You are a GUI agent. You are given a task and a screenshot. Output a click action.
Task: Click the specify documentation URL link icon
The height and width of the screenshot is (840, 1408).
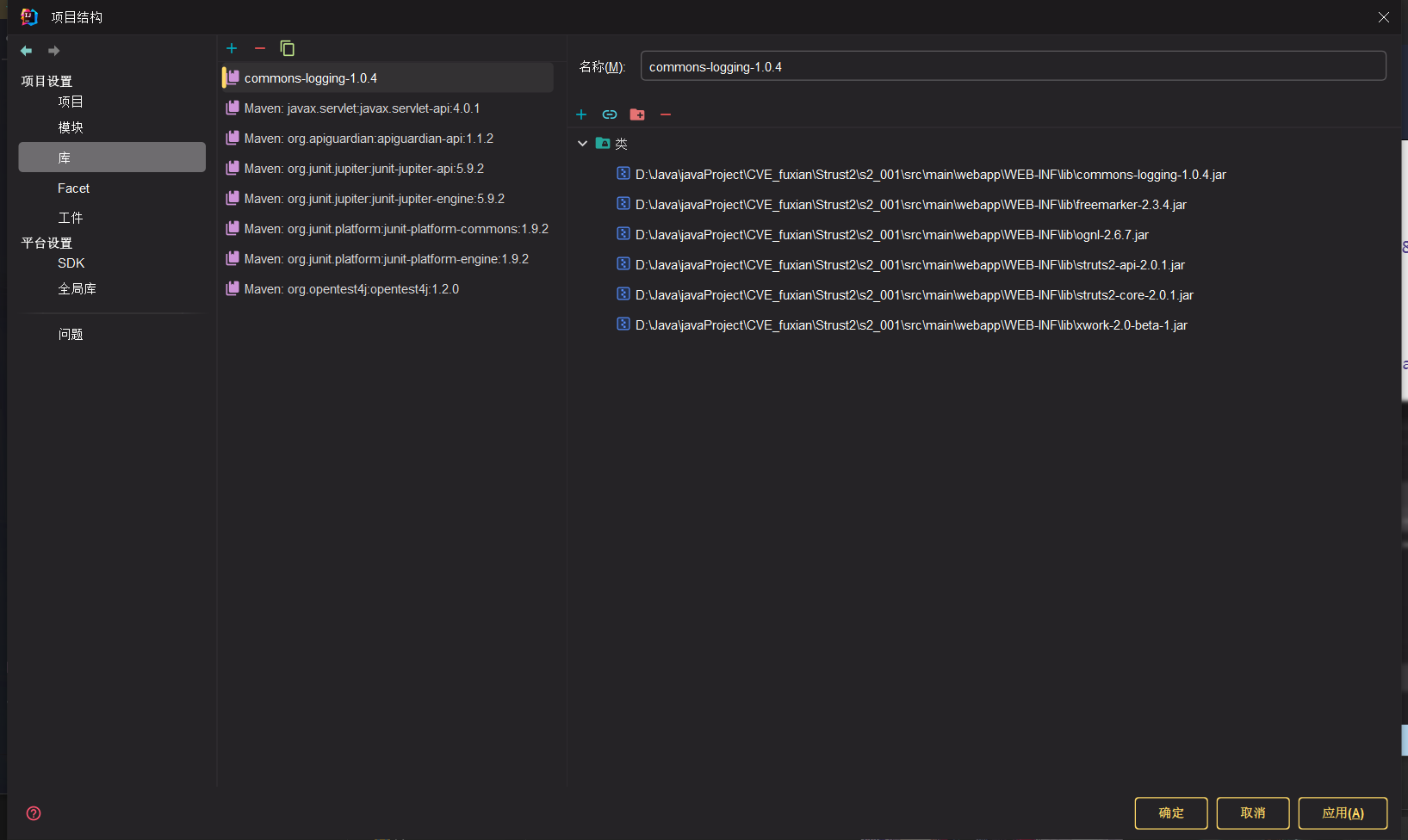[610, 114]
